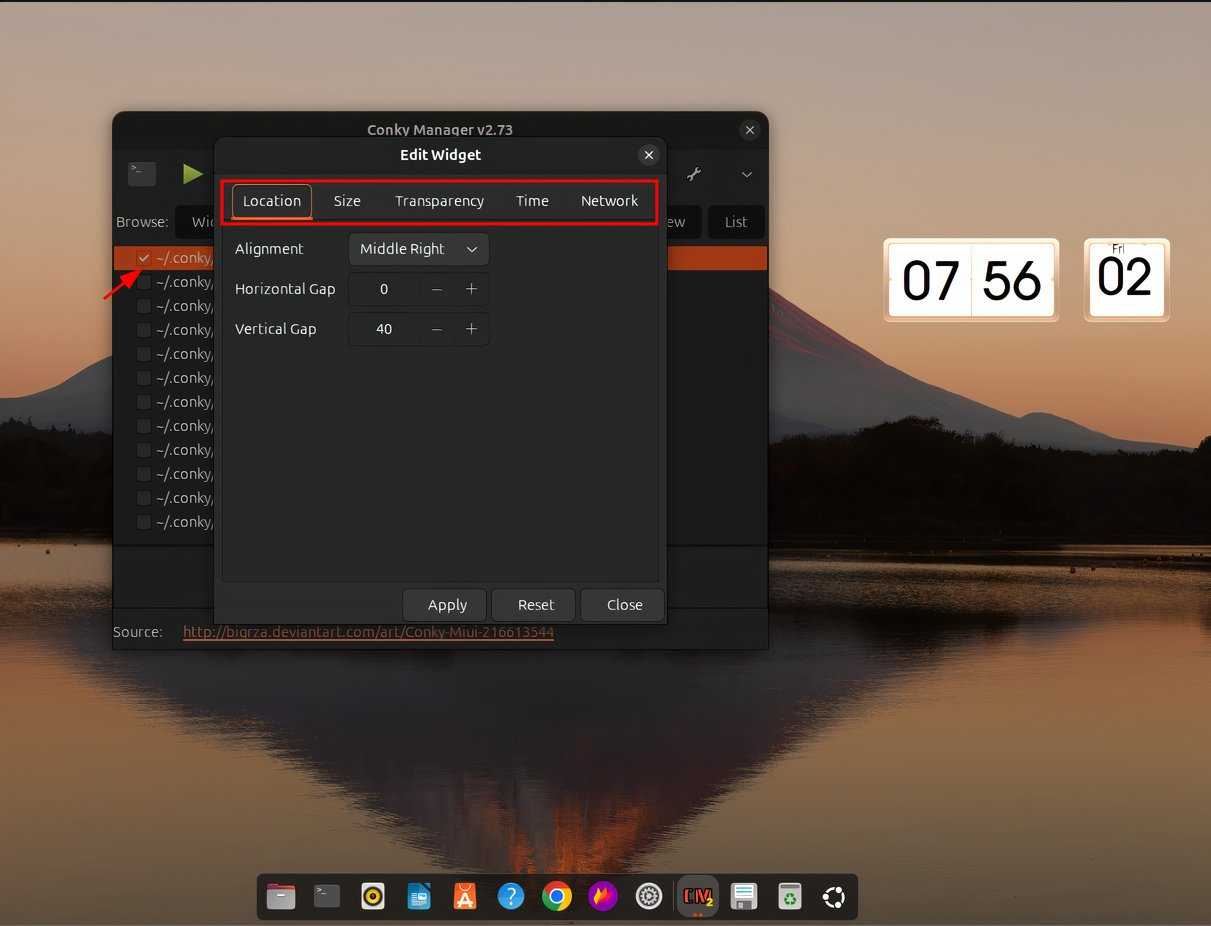
Task: Check the second conky widget checkbox
Action: click(x=143, y=281)
